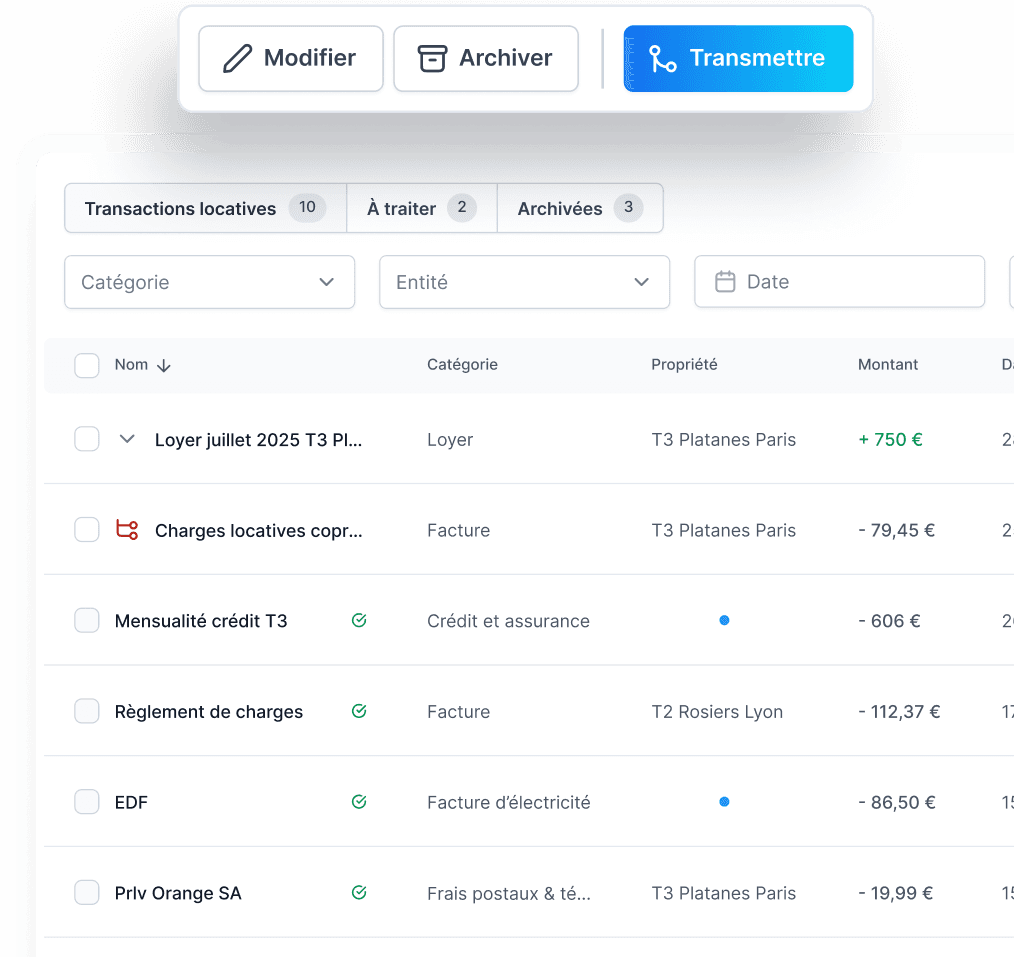The height and width of the screenshot is (957, 1014).
Task: Click the - 19,99 € amount
Action: 896,893
